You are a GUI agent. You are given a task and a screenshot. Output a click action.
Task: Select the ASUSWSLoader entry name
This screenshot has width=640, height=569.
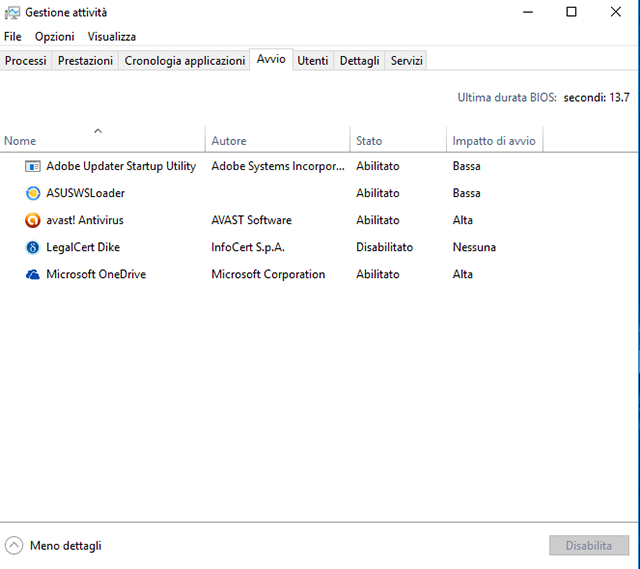(85, 193)
